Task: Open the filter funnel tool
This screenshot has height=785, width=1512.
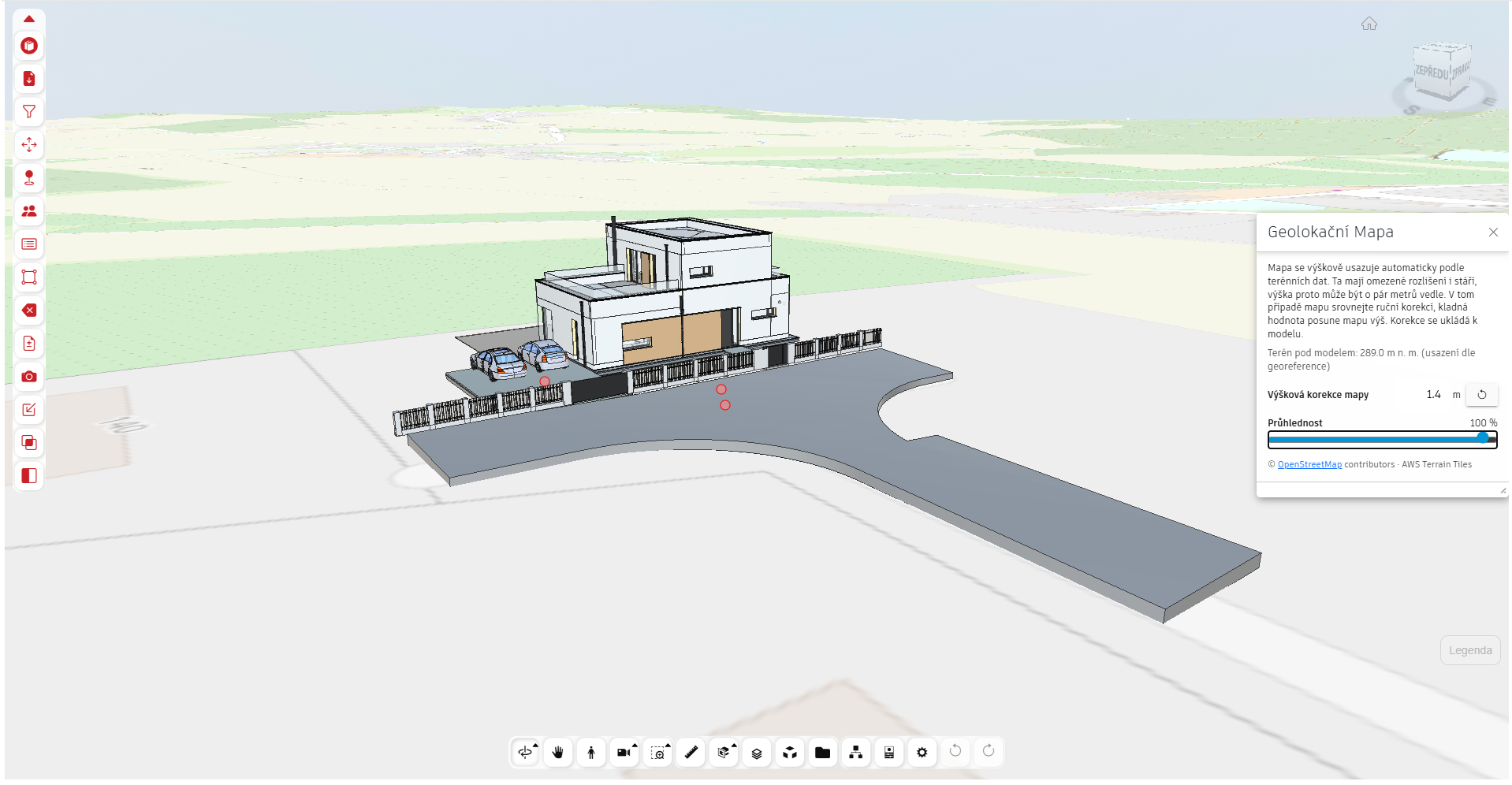Action: [x=29, y=112]
